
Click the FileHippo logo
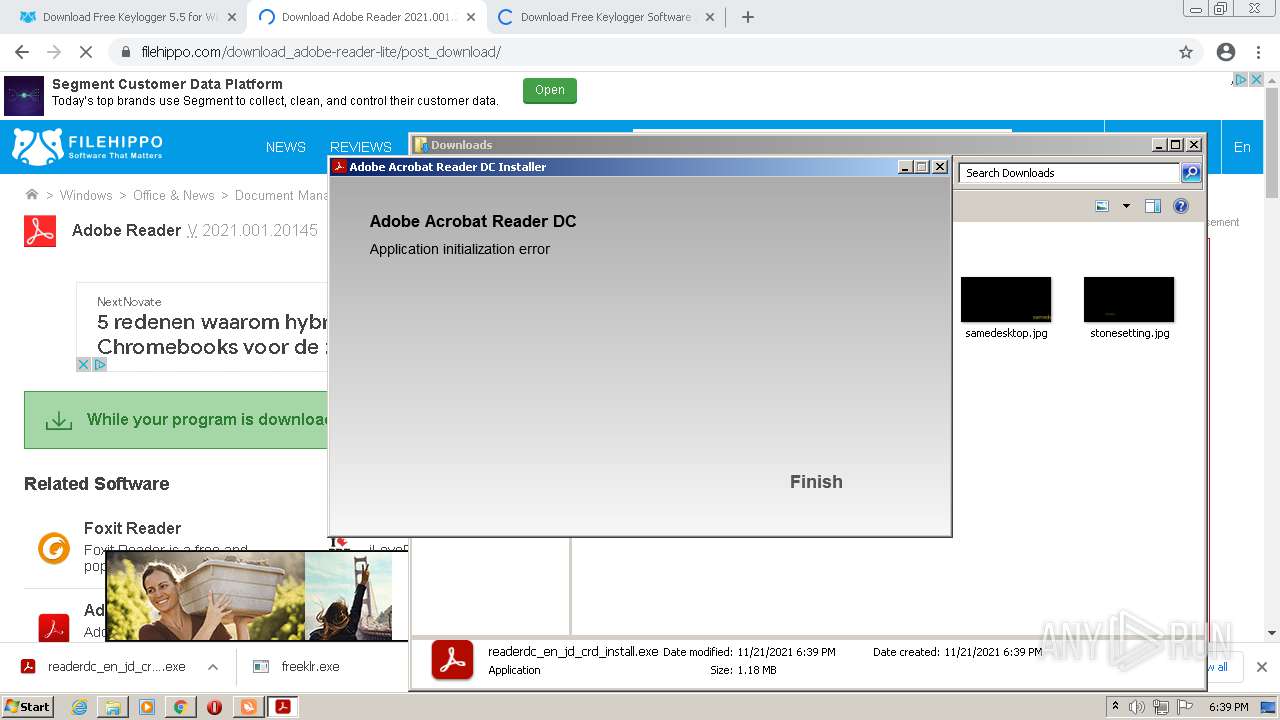pyautogui.click(x=87, y=146)
